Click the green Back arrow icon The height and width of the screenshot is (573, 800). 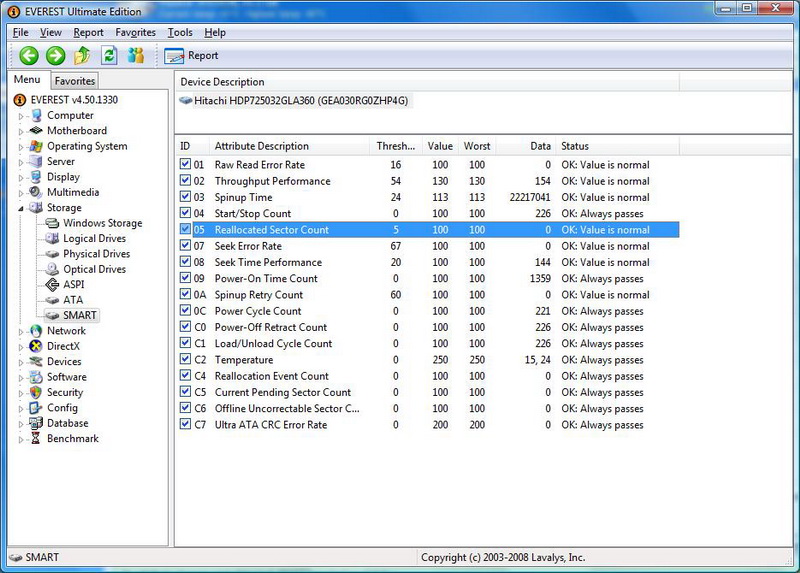[29, 56]
